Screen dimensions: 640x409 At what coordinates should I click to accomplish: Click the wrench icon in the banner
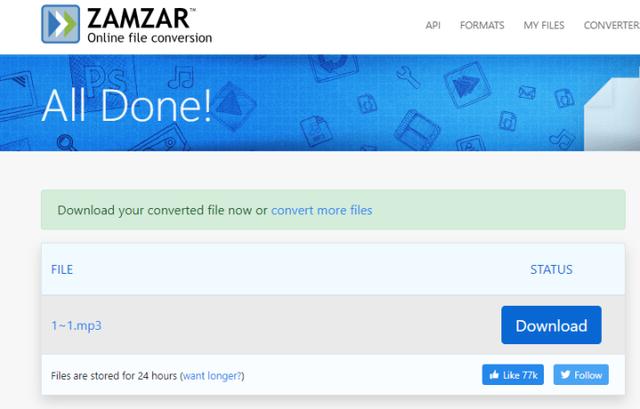[408, 77]
